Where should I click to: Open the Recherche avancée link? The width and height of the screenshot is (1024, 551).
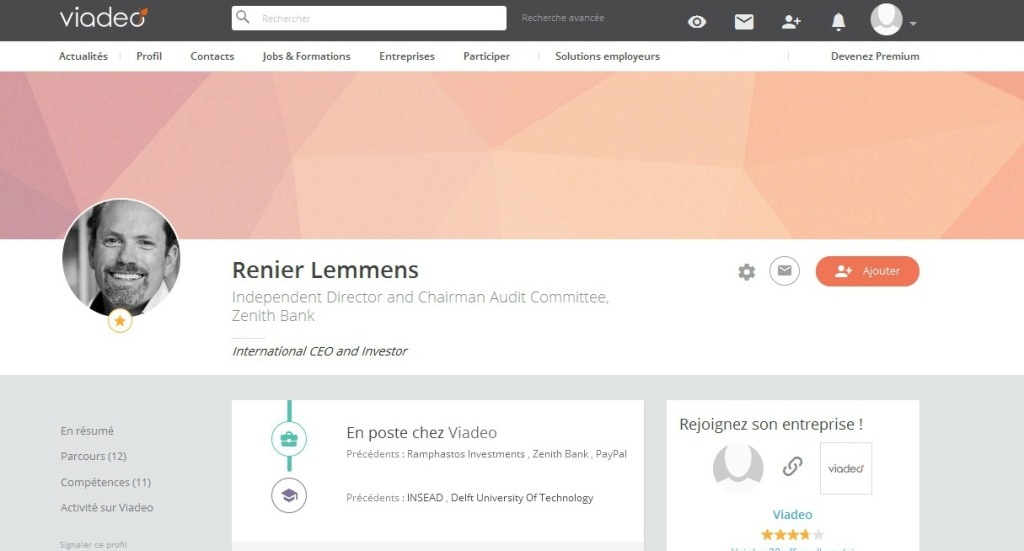(563, 18)
